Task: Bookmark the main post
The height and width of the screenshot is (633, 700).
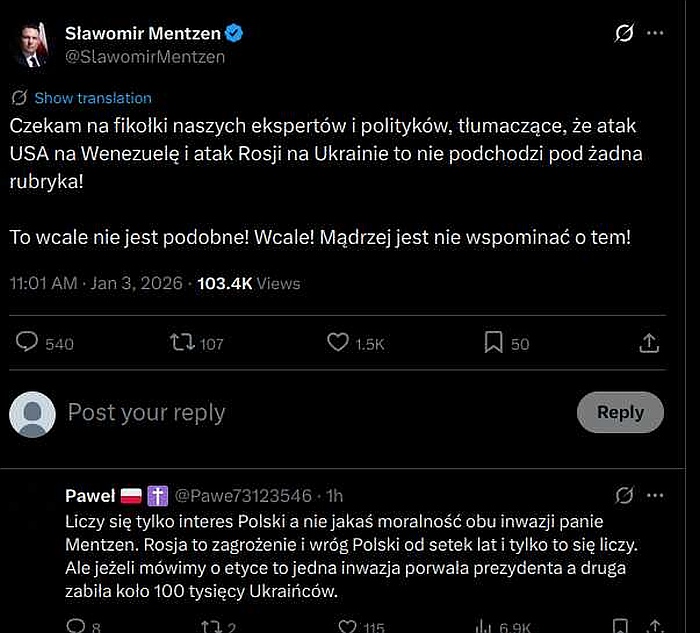Action: coord(493,343)
